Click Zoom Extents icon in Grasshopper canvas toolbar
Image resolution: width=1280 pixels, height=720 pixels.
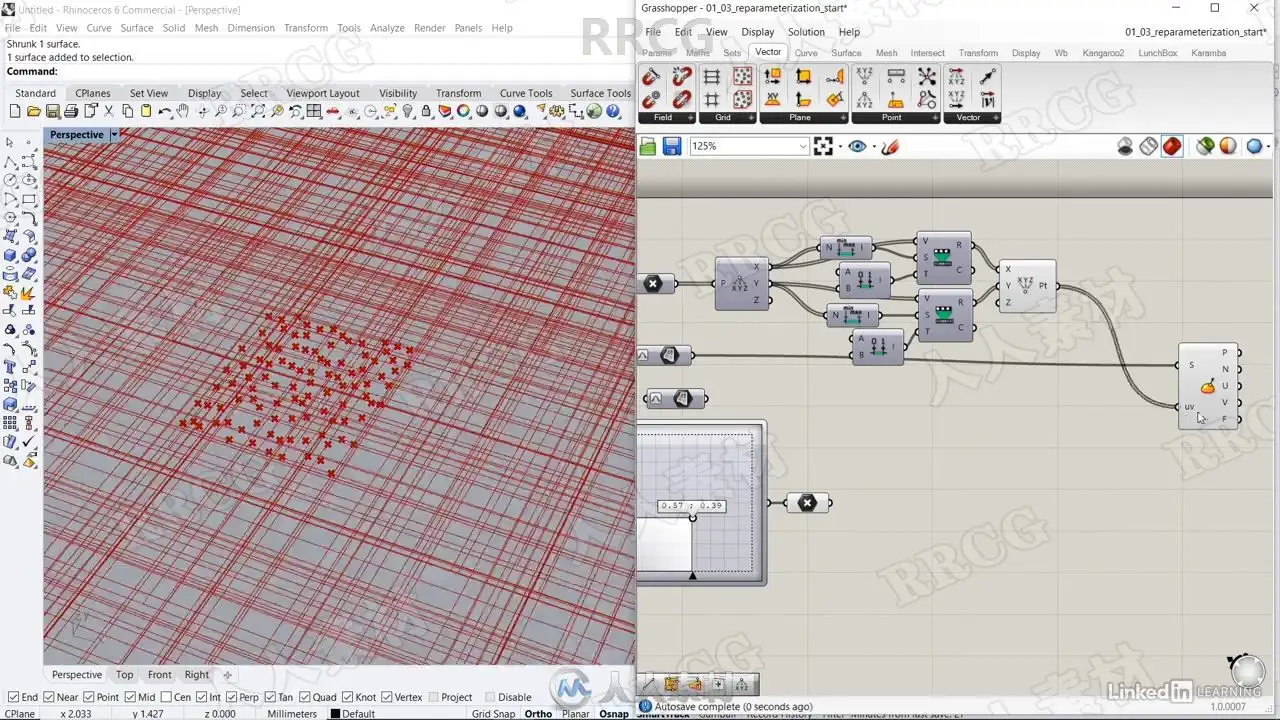tap(823, 147)
